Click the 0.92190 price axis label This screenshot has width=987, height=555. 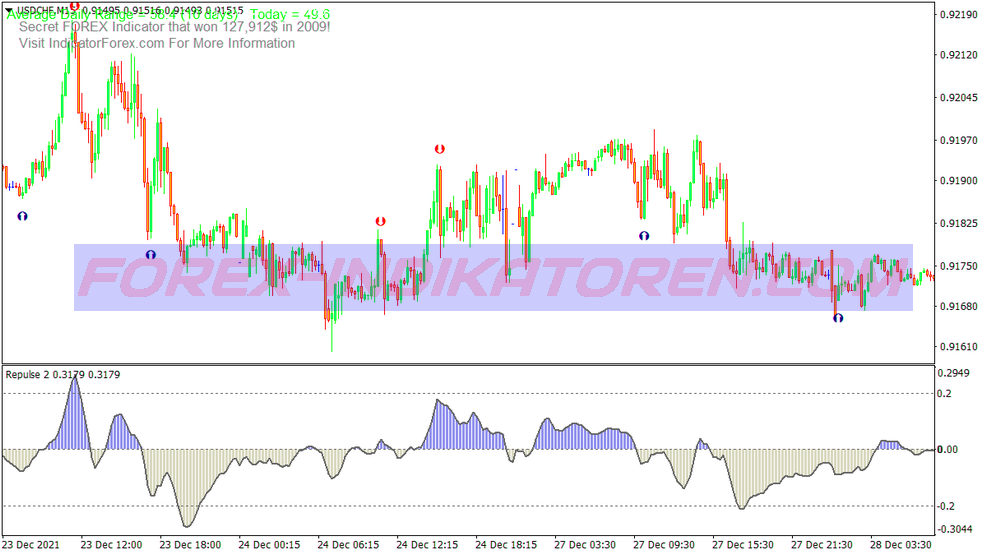coord(959,15)
